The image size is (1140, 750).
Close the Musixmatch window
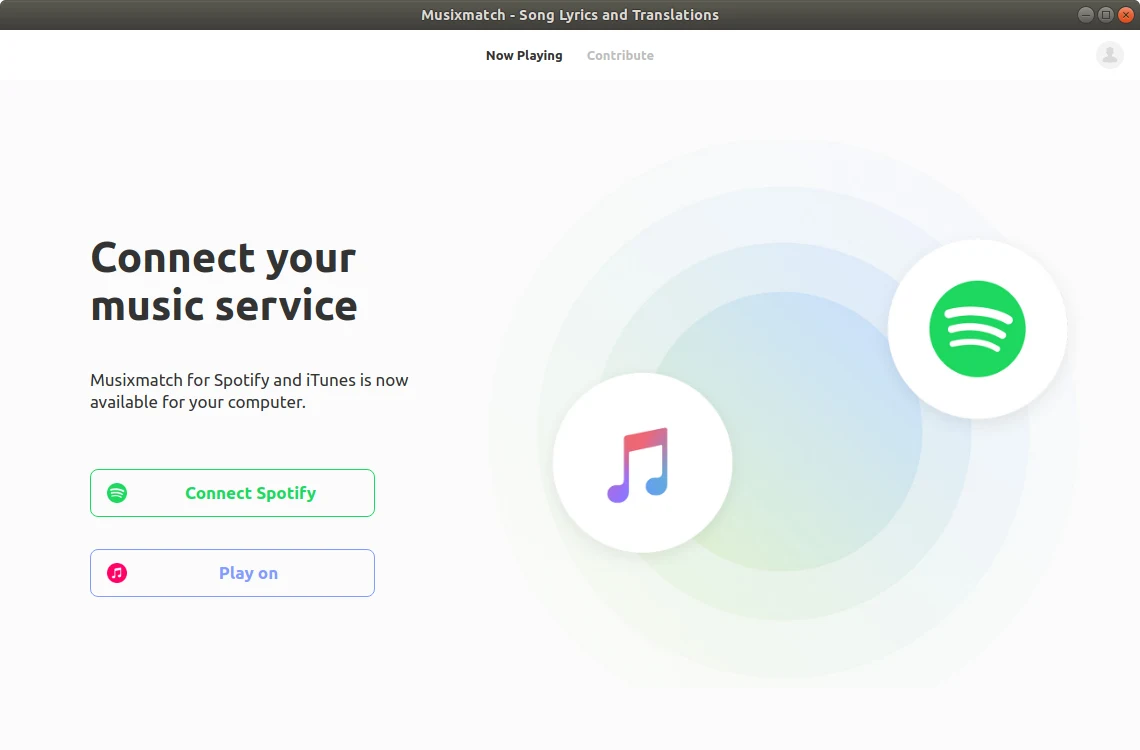pos(1125,15)
